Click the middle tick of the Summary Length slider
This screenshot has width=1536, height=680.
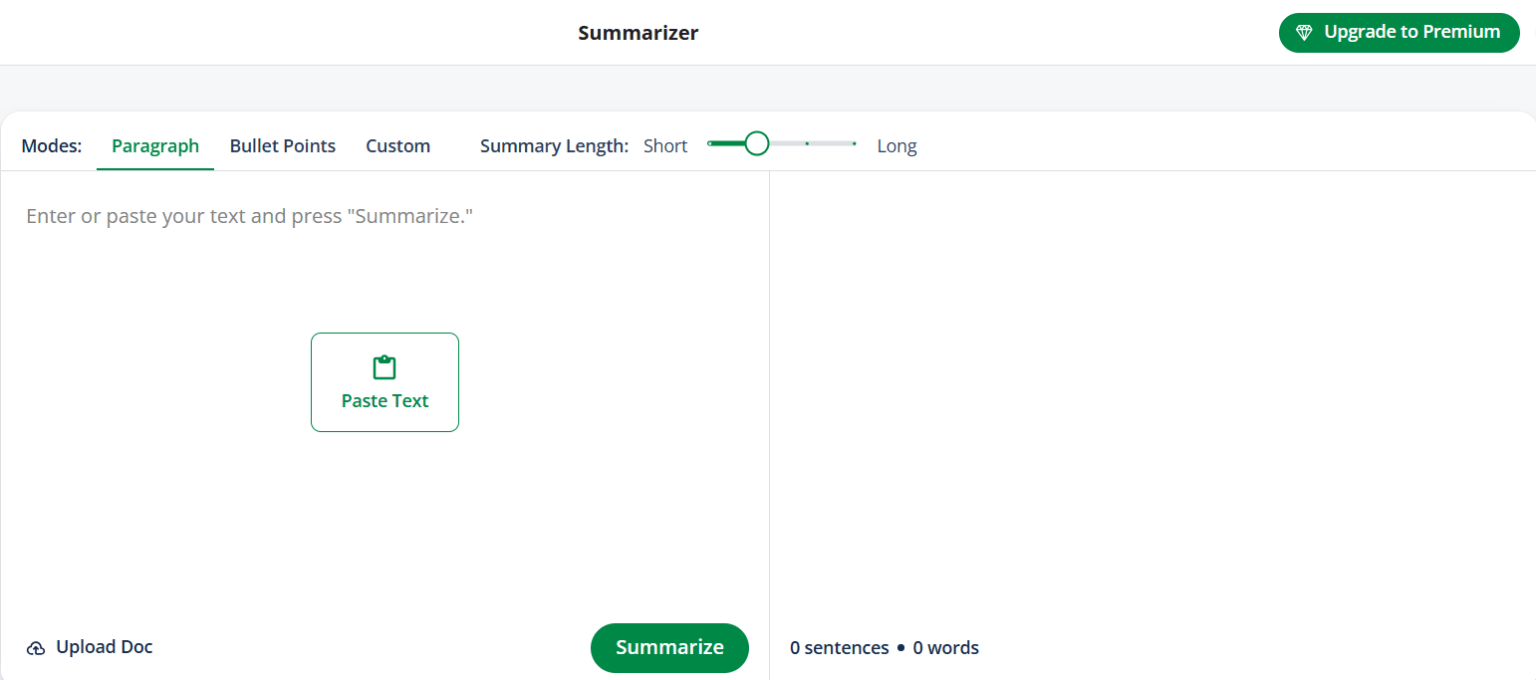pyautogui.click(x=806, y=143)
